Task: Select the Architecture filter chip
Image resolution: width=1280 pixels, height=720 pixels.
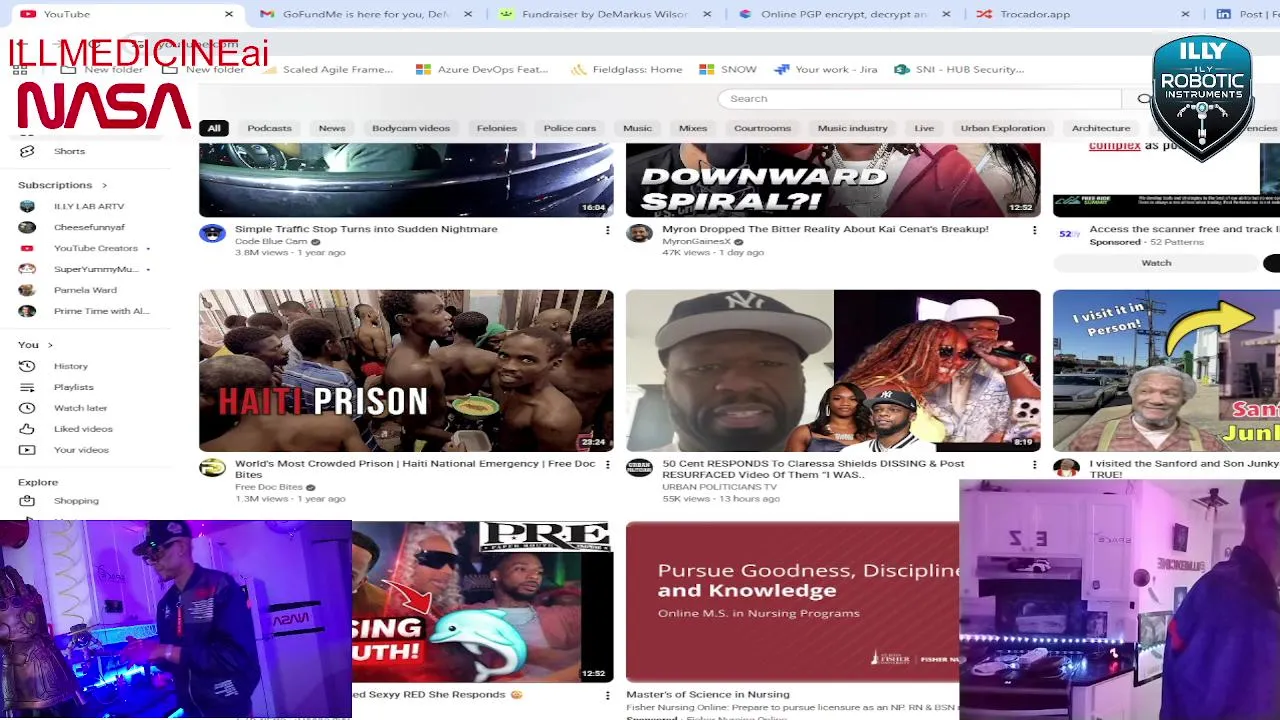Action: pyautogui.click(x=1101, y=128)
